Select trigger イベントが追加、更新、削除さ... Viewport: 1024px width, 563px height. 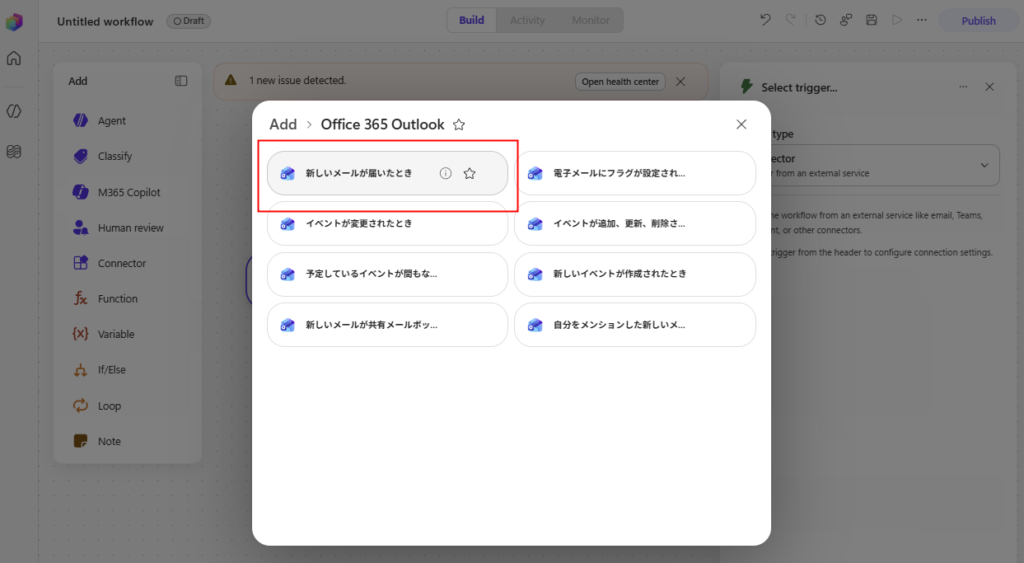635,223
